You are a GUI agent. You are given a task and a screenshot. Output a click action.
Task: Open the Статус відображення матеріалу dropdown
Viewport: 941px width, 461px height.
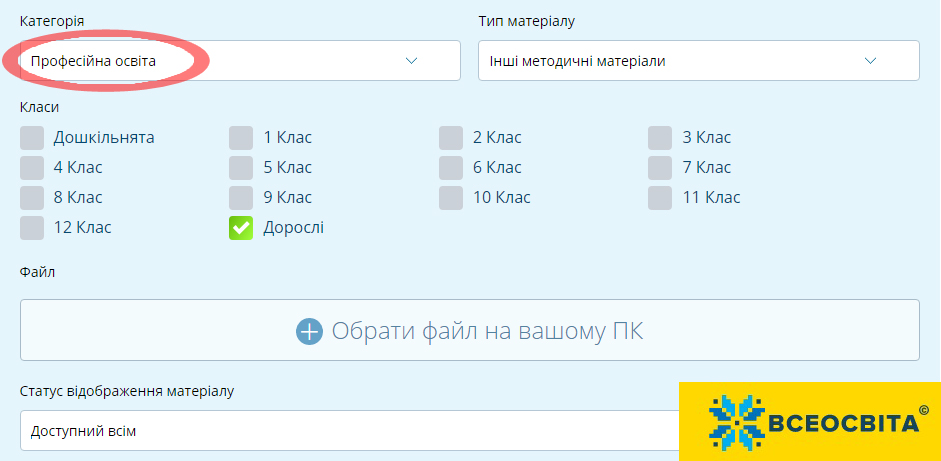coord(350,431)
